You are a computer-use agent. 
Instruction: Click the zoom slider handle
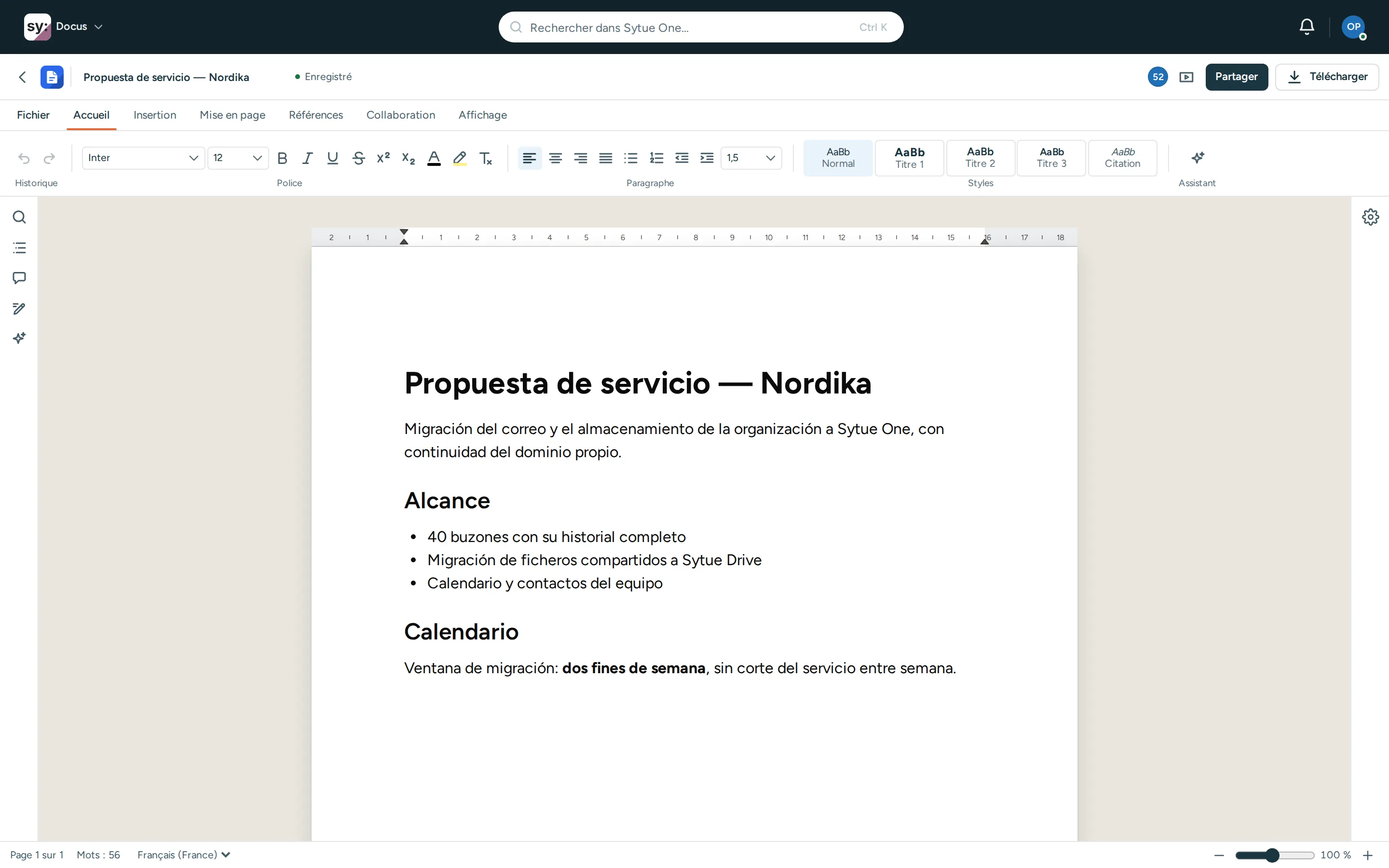coord(1272,855)
